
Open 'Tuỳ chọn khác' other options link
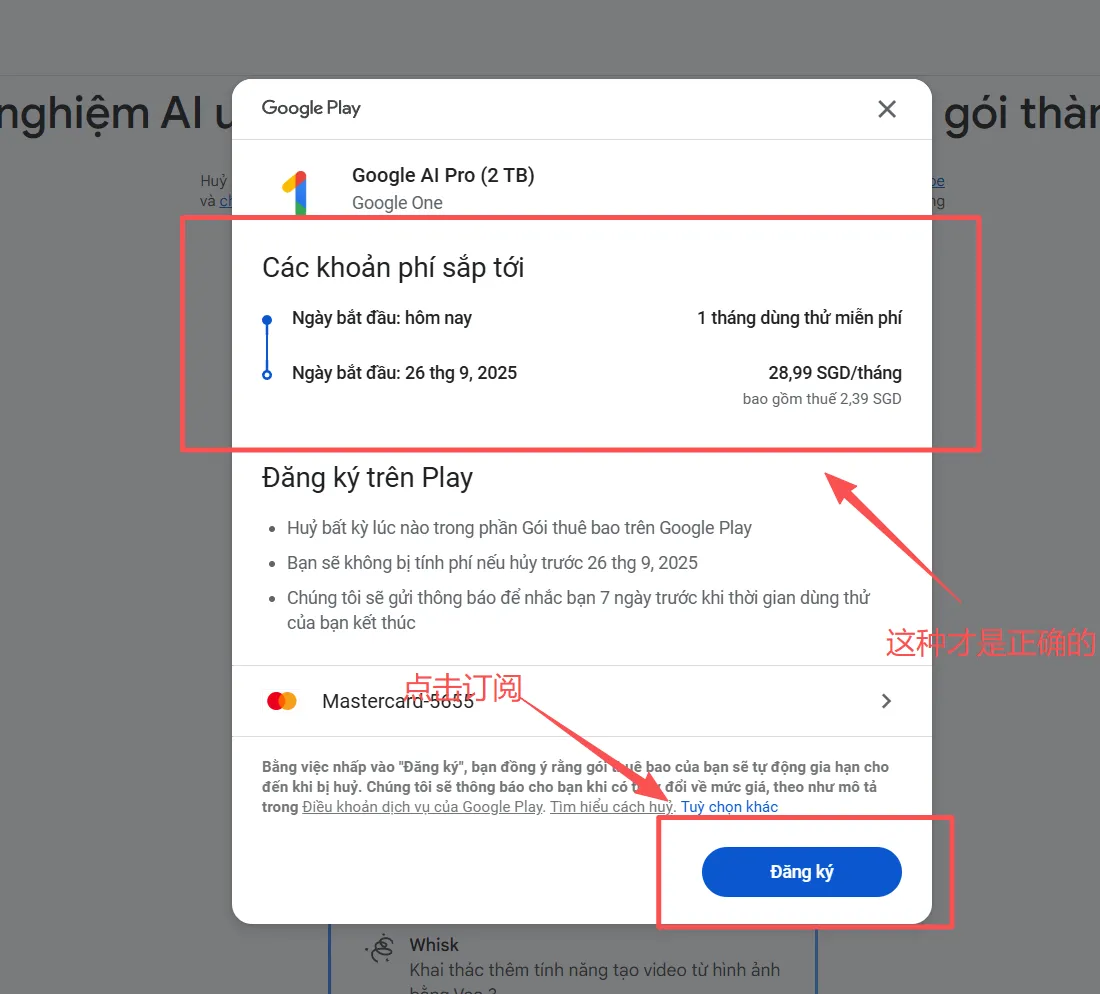pos(729,807)
